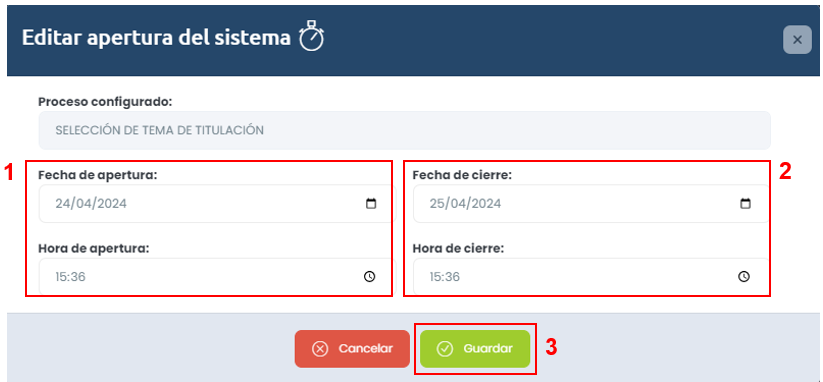Click the circled checkmark icon inside Guardar

[x=445, y=349]
